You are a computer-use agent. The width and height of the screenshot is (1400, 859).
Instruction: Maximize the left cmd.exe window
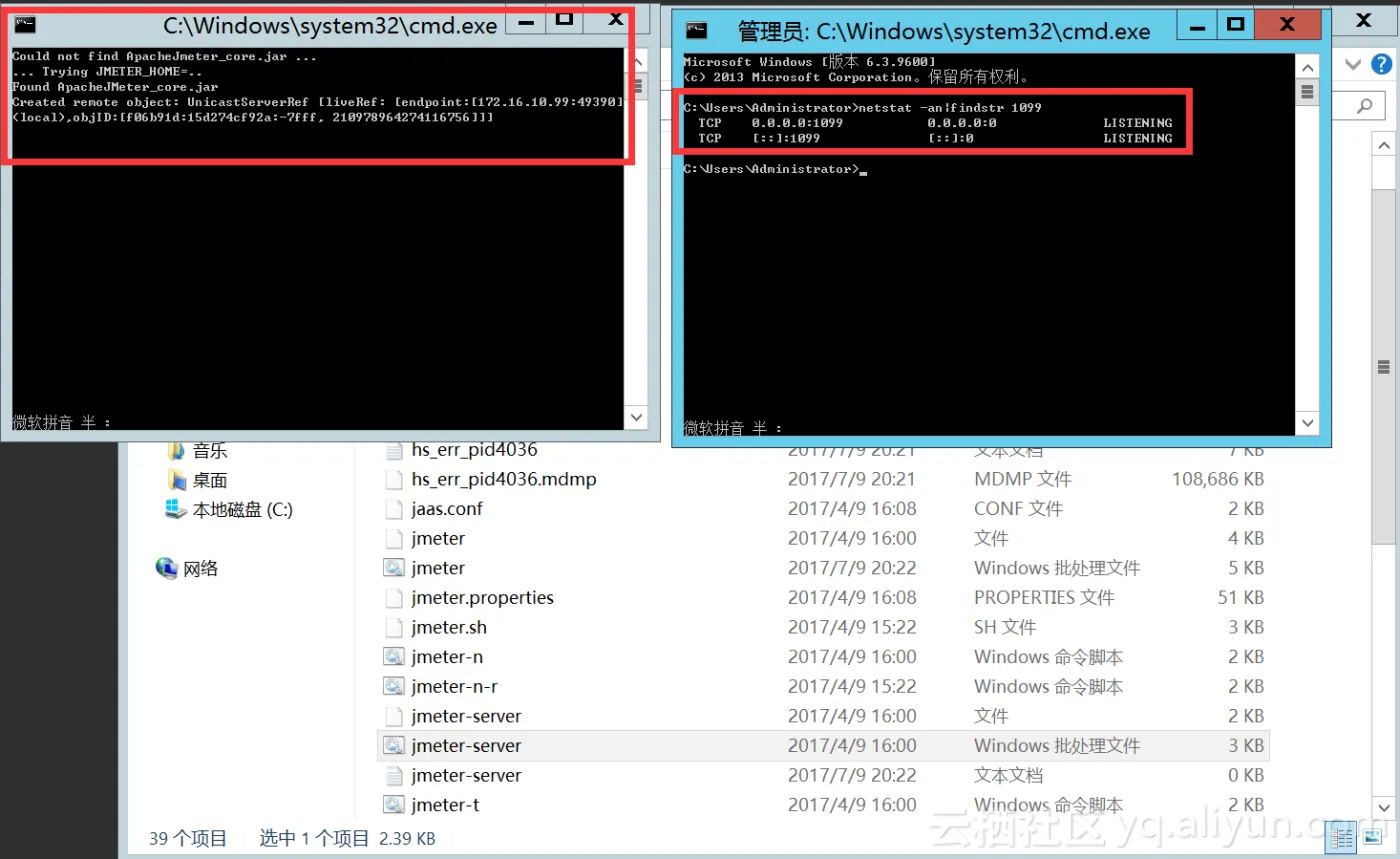[x=564, y=19]
